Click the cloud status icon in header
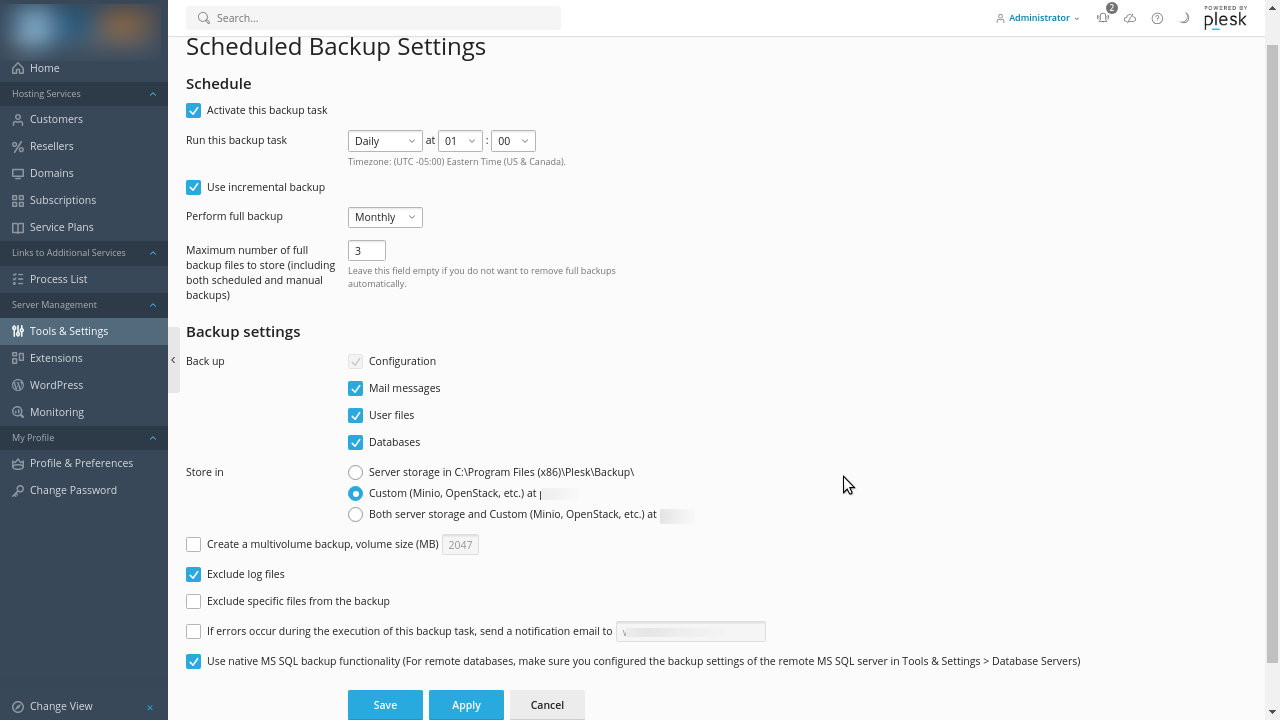 tap(1130, 18)
